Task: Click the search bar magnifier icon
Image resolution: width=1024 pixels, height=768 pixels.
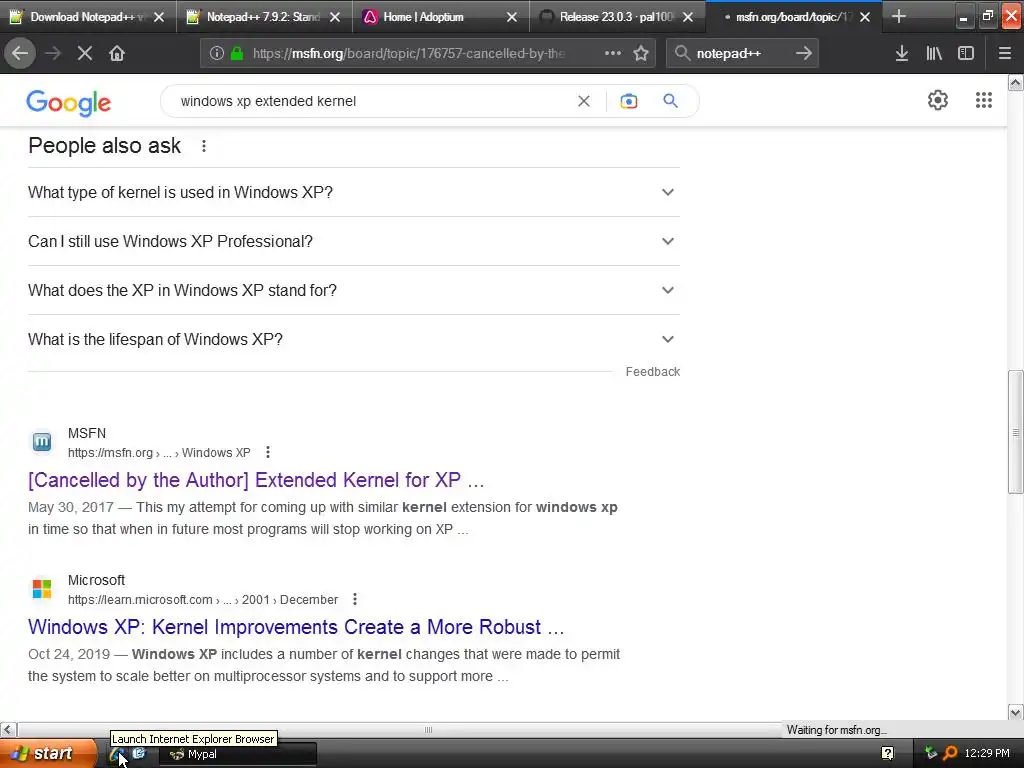Action: tap(682, 54)
